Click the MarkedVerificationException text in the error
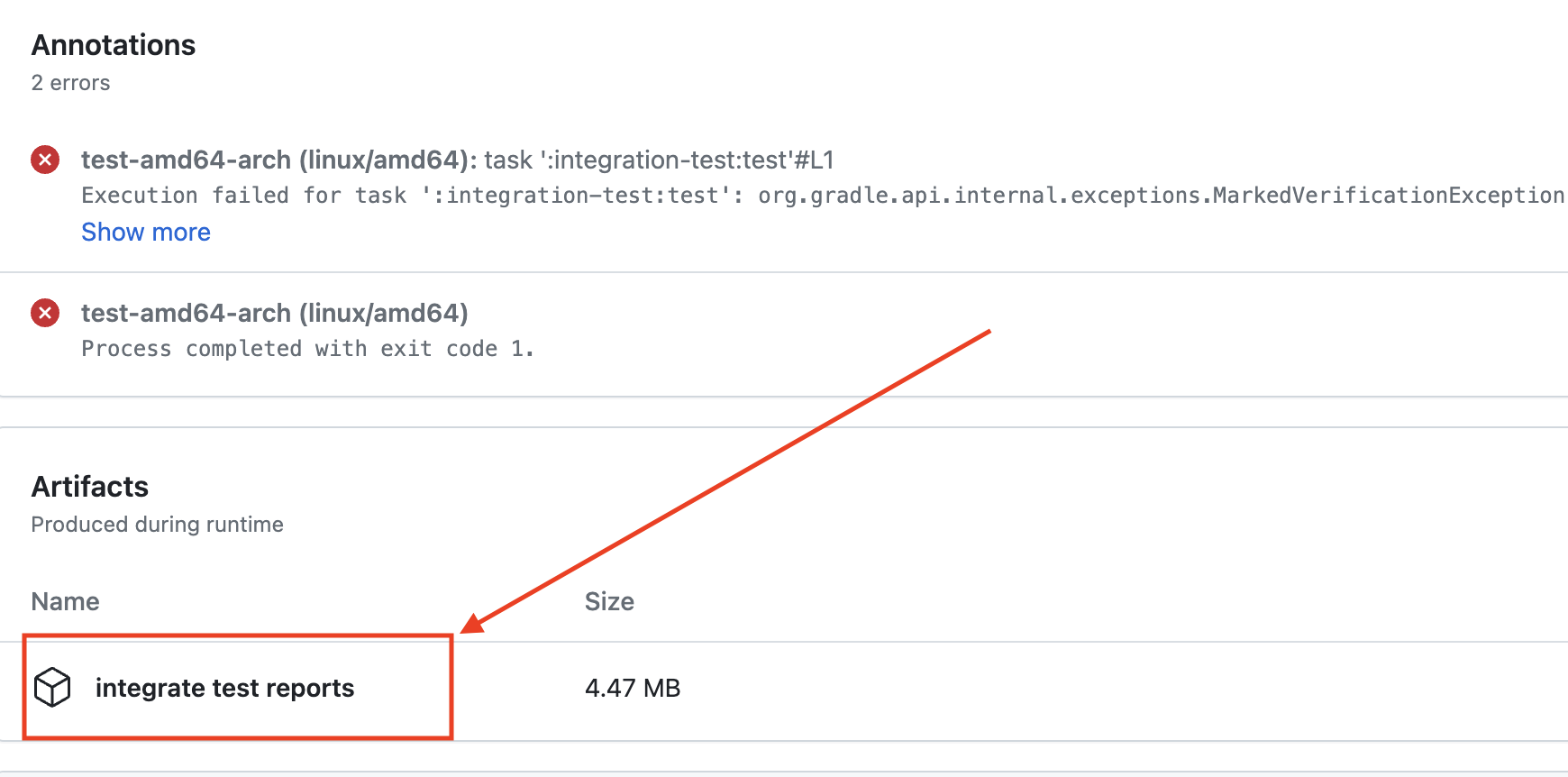The image size is (1568, 777). (x=1388, y=196)
